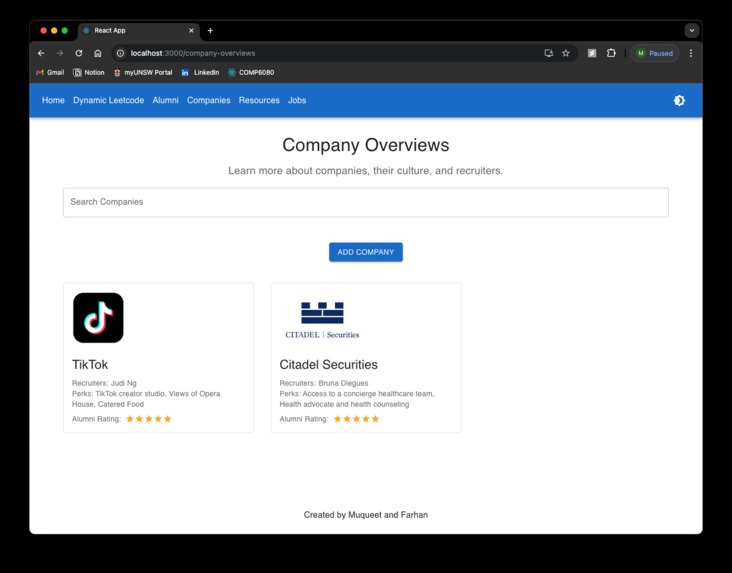The image size is (732, 573).
Task: Click the TikTok Perks description text
Action: tap(146, 399)
